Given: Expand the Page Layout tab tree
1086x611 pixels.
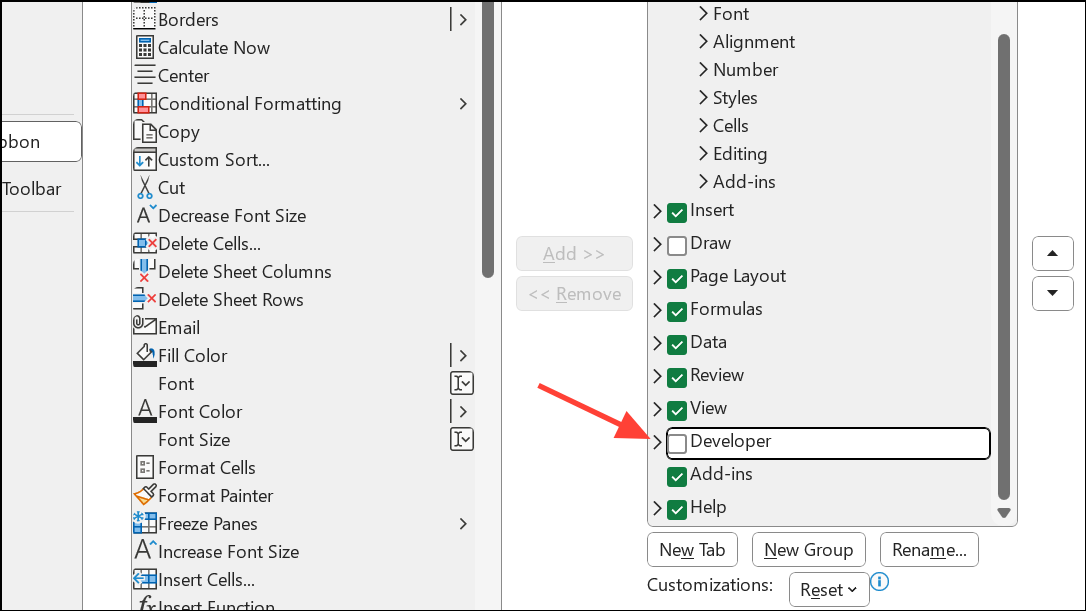Looking at the screenshot, I should click(x=657, y=277).
